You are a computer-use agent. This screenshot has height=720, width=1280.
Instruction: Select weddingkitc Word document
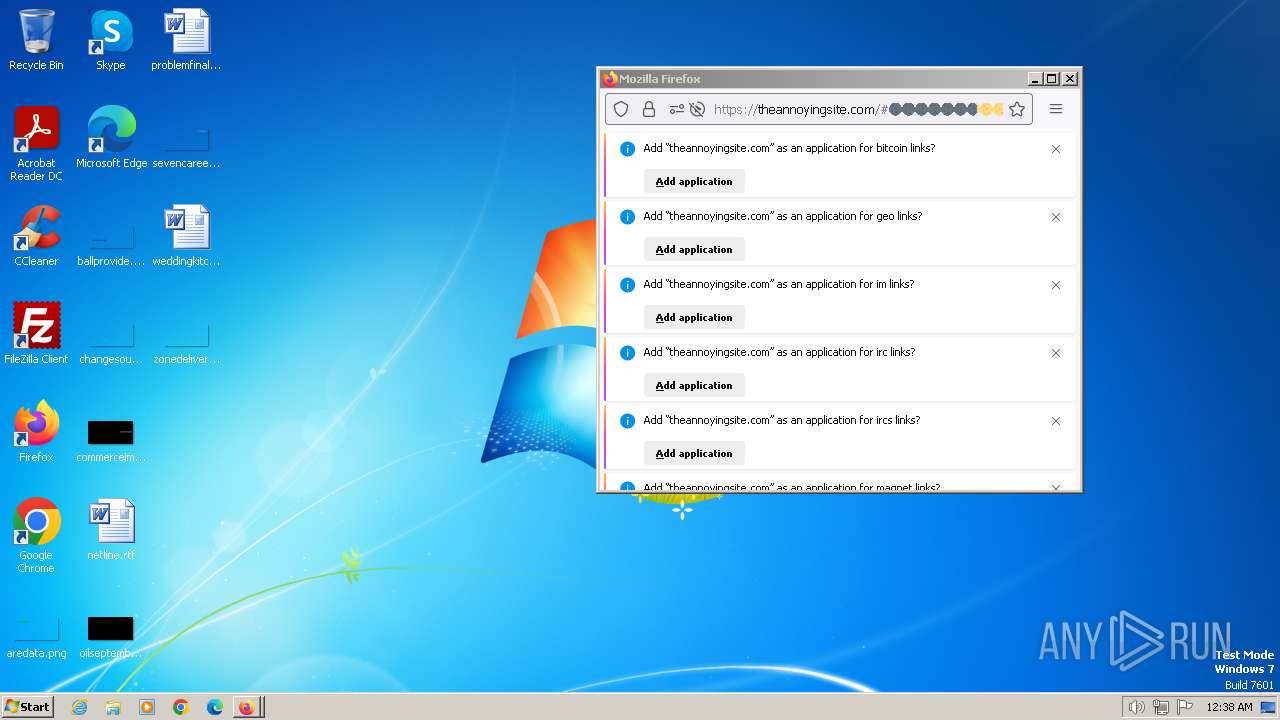[x=186, y=236]
